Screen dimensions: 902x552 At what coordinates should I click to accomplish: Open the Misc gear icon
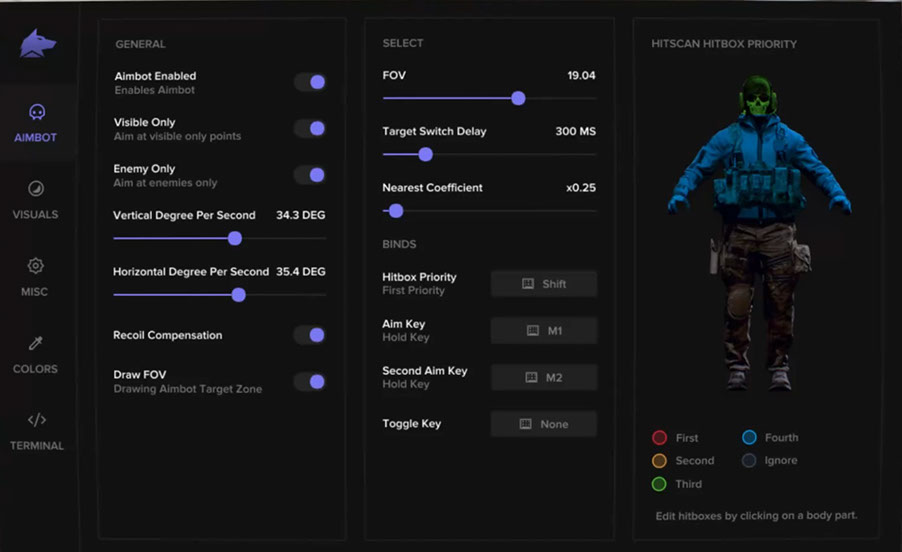(x=36, y=266)
